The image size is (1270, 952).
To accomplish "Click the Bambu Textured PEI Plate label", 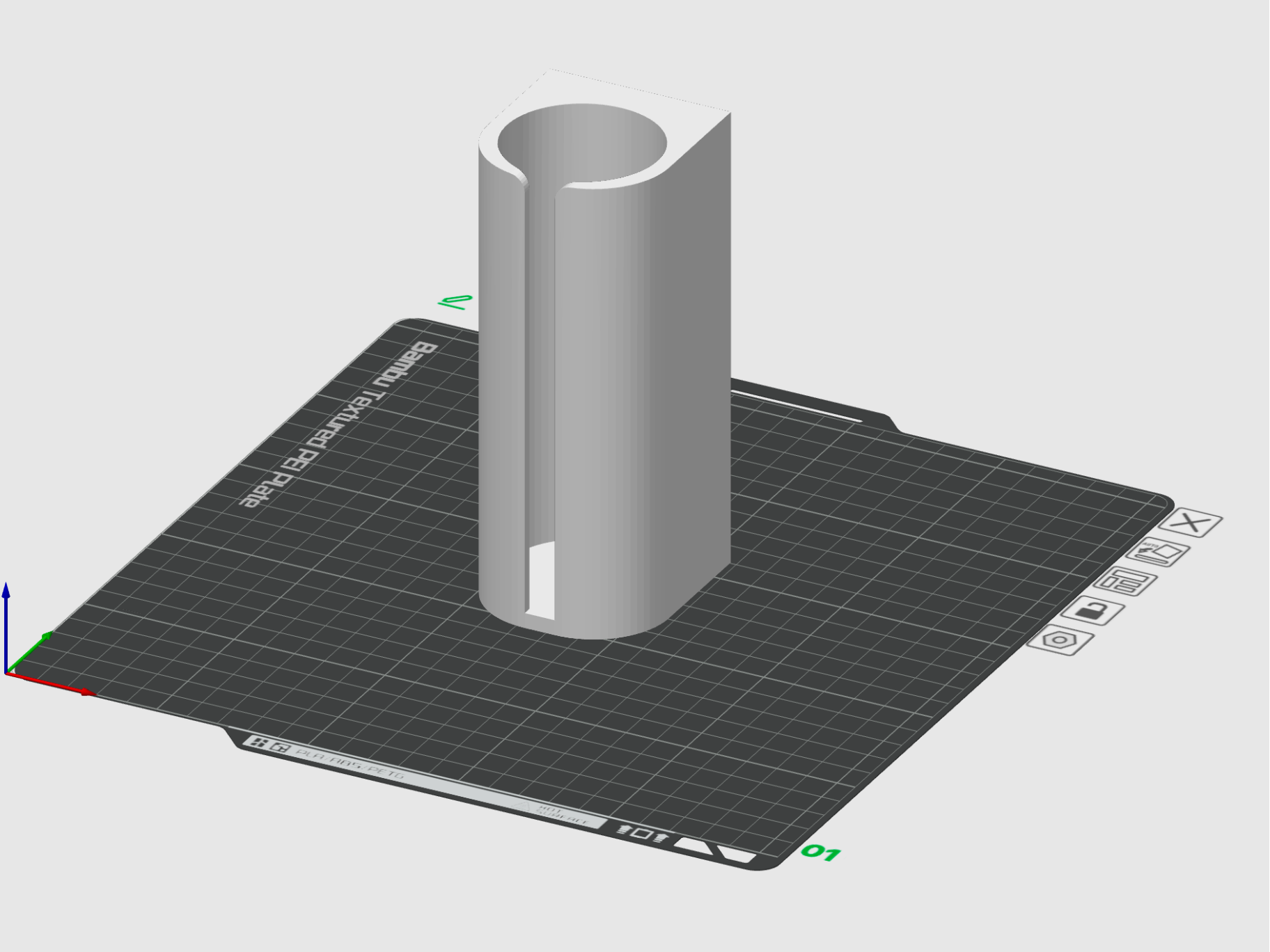I will [339, 425].
